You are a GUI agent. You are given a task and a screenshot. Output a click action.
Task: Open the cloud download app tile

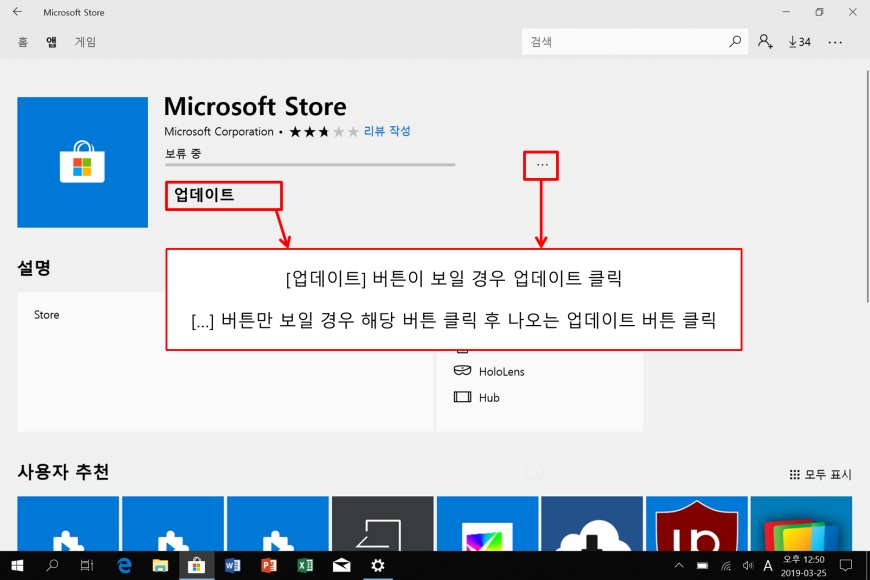[x=592, y=523]
